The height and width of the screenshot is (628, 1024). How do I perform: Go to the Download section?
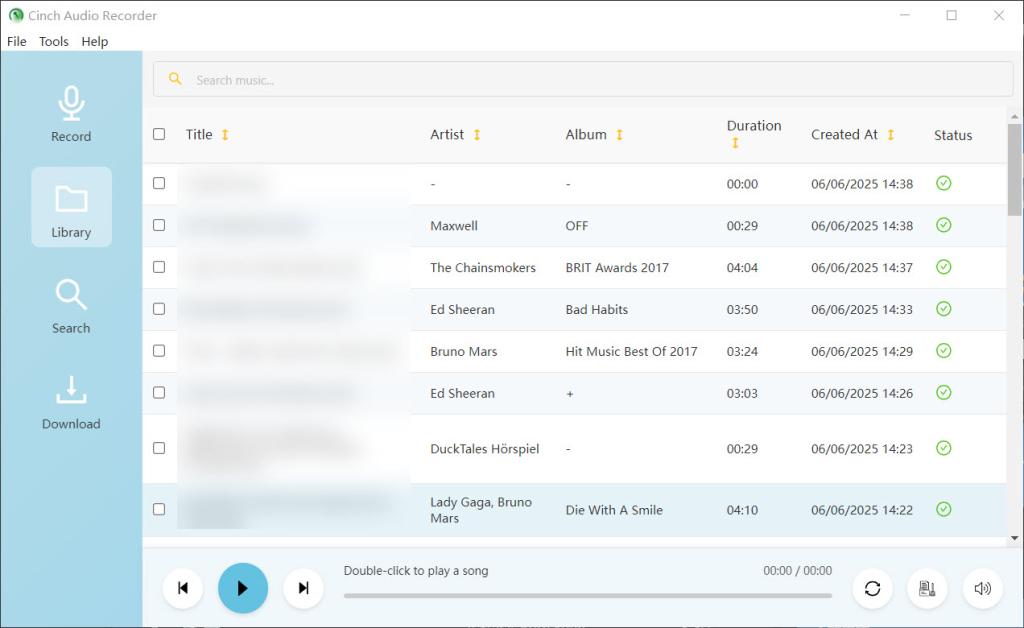tap(71, 401)
